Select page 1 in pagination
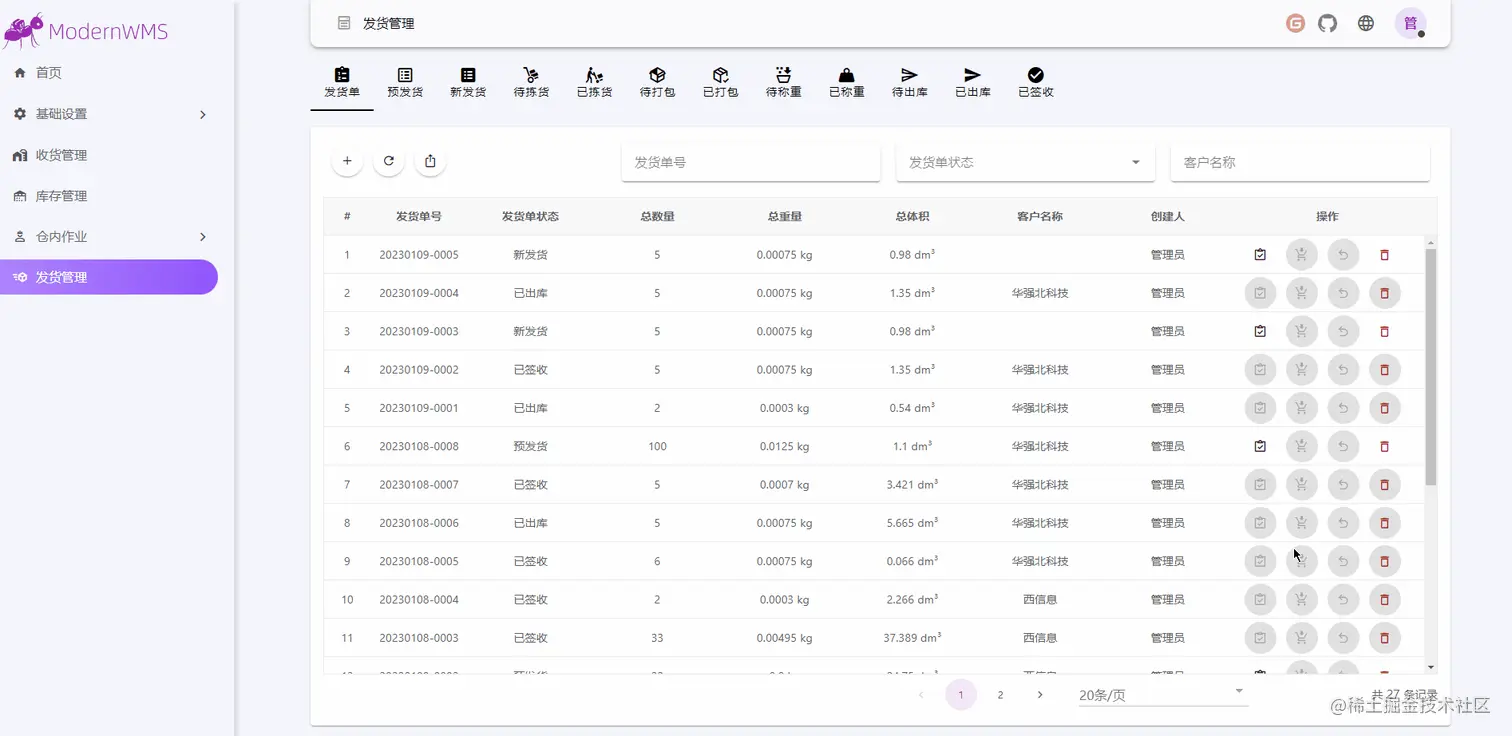Image resolution: width=1512 pixels, height=736 pixels. 961,694
